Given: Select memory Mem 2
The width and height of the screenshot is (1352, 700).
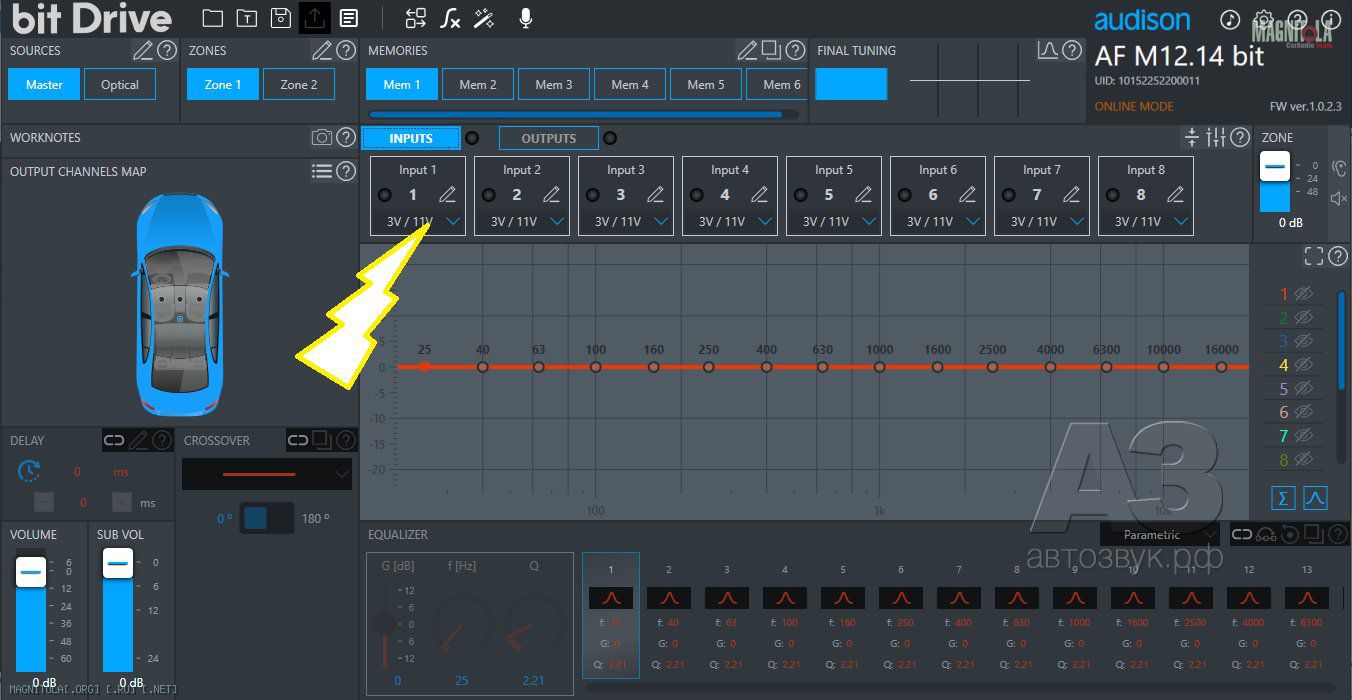Looking at the screenshot, I should click(478, 85).
